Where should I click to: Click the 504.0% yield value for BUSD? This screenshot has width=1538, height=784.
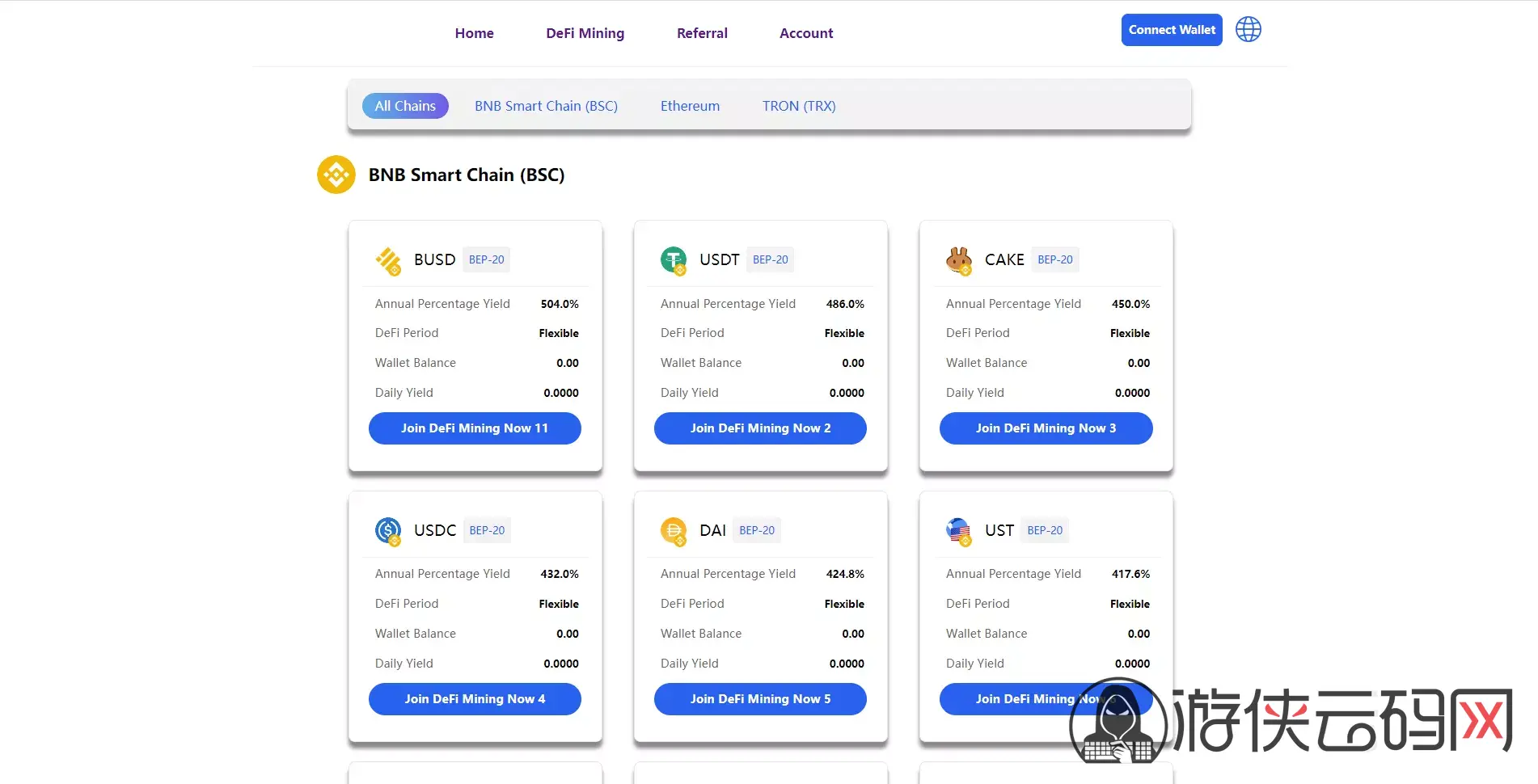[560, 304]
